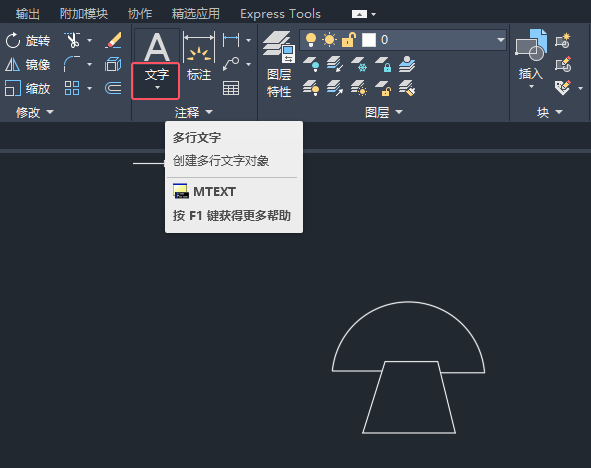Open the Collaborate (协作) tab
This screenshot has height=468, width=591.
(140, 14)
